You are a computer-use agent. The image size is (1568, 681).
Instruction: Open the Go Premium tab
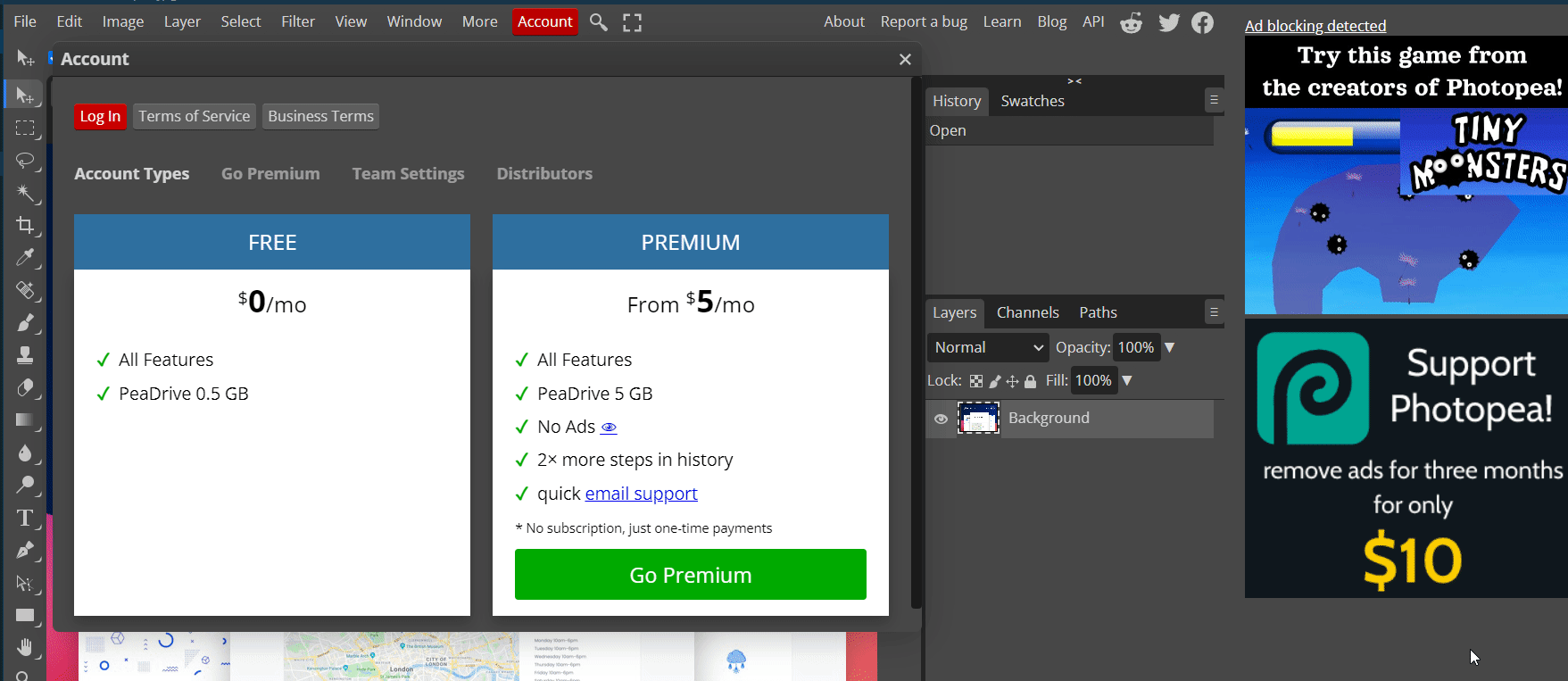pyautogui.click(x=270, y=174)
